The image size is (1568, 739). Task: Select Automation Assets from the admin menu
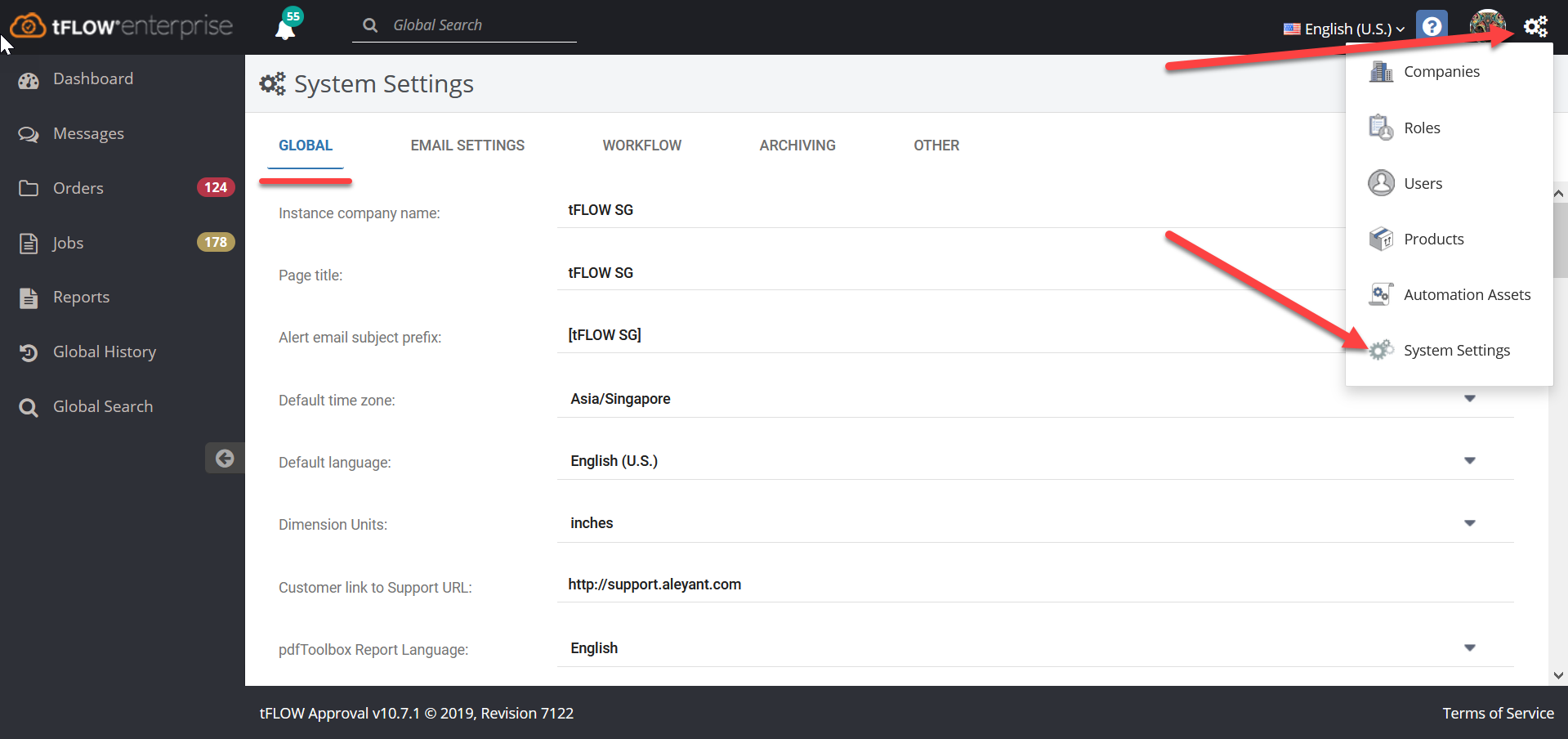1467,295
